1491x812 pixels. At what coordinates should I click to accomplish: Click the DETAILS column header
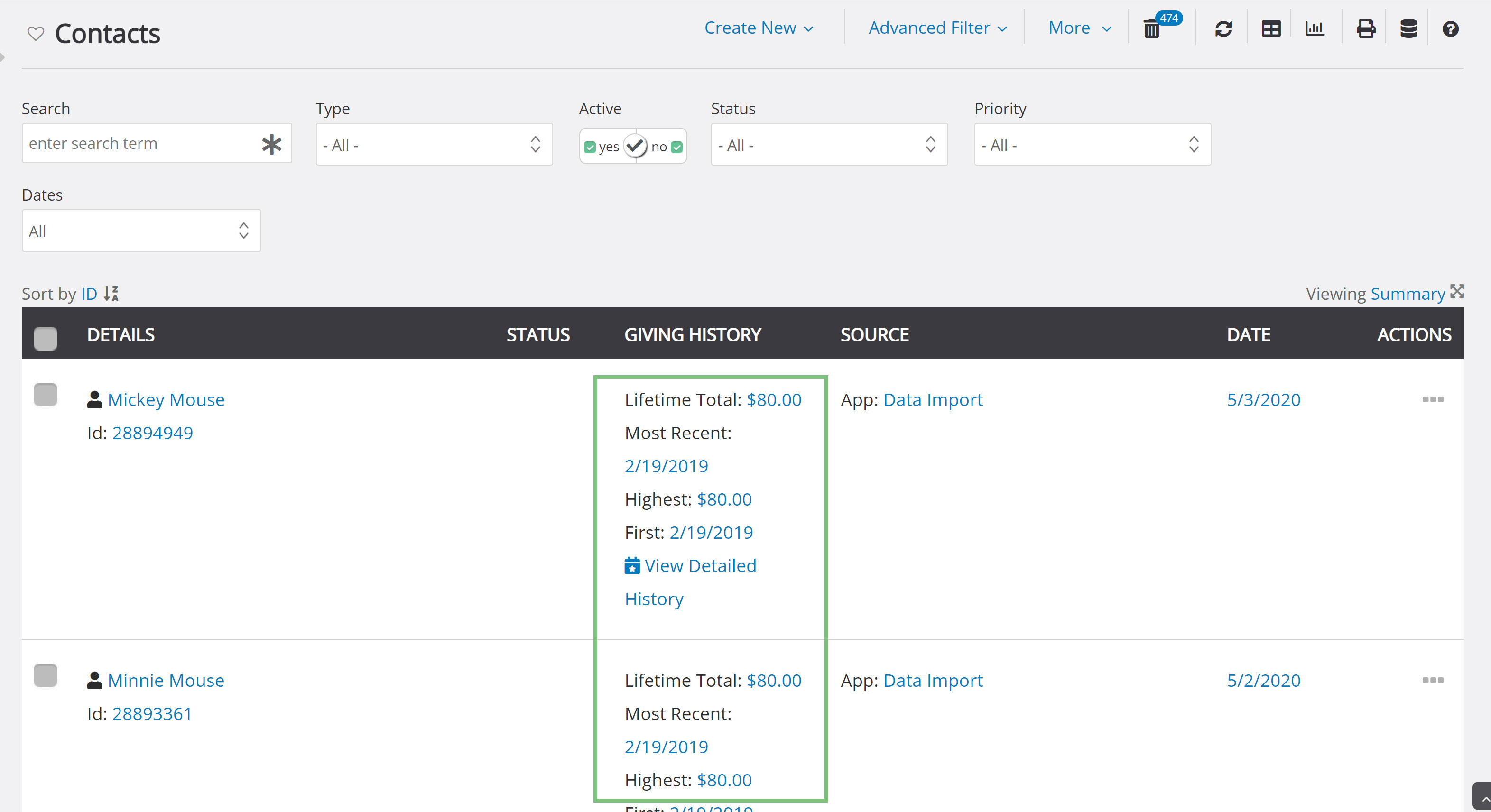pos(121,335)
